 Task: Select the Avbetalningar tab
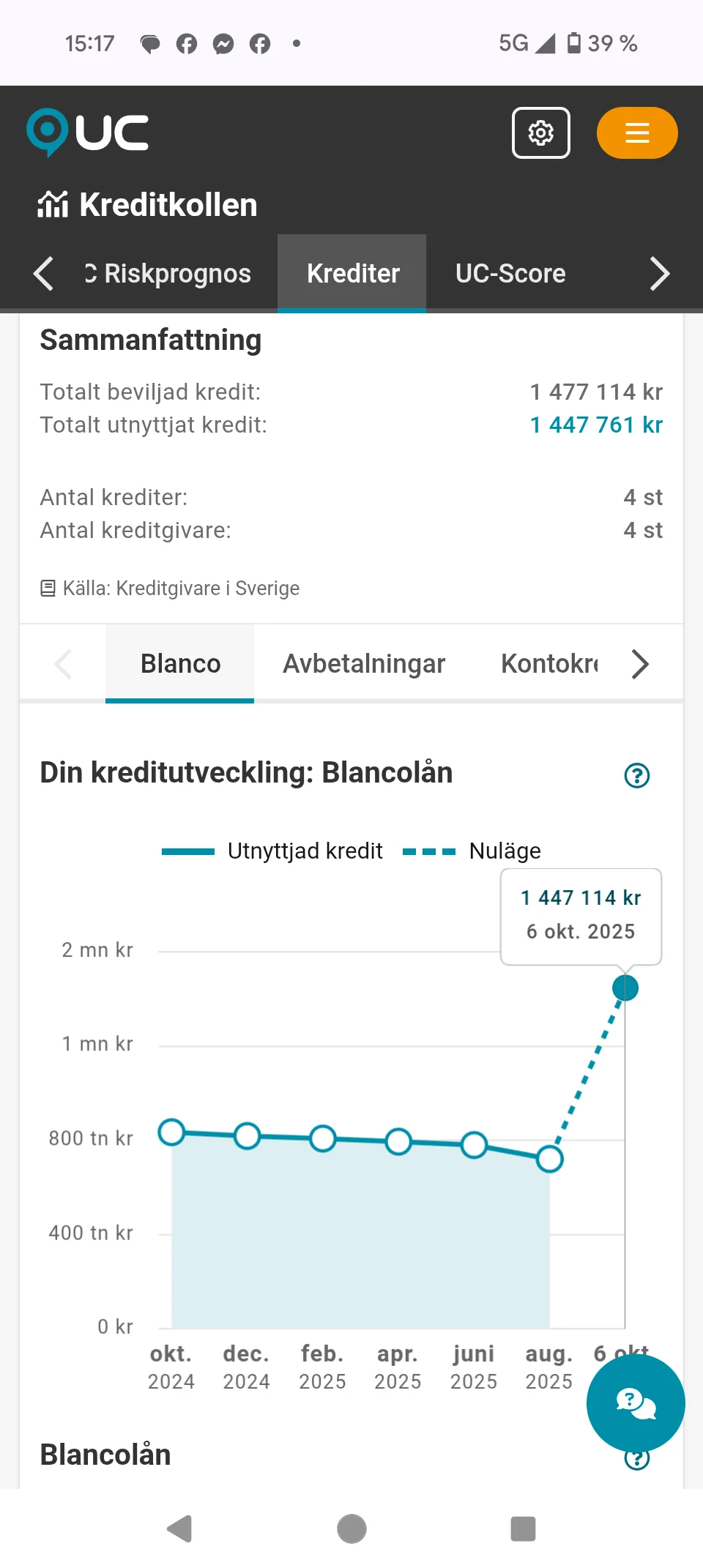click(364, 664)
